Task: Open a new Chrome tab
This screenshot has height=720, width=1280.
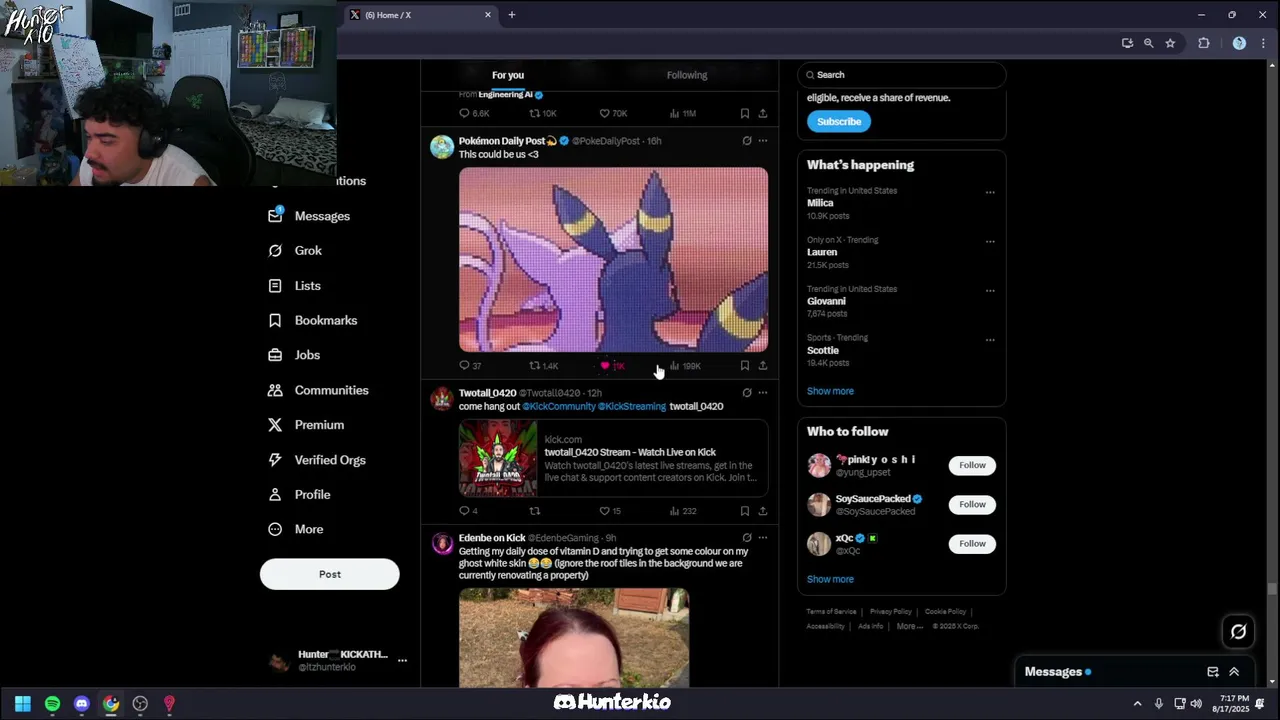Action: click(512, 15)
